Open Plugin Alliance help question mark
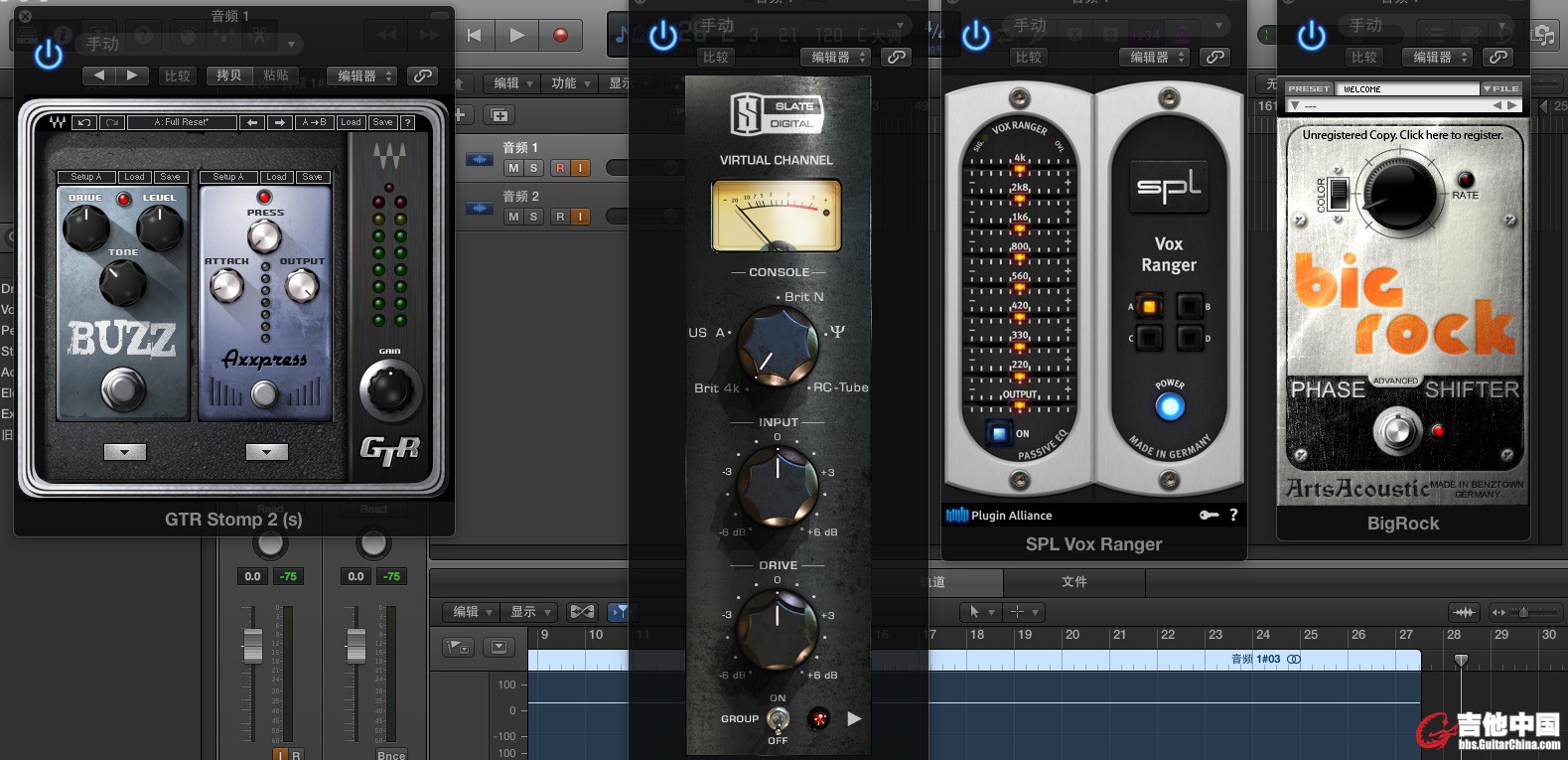Screen dimensions: 1568x760 coord(1233,515)
